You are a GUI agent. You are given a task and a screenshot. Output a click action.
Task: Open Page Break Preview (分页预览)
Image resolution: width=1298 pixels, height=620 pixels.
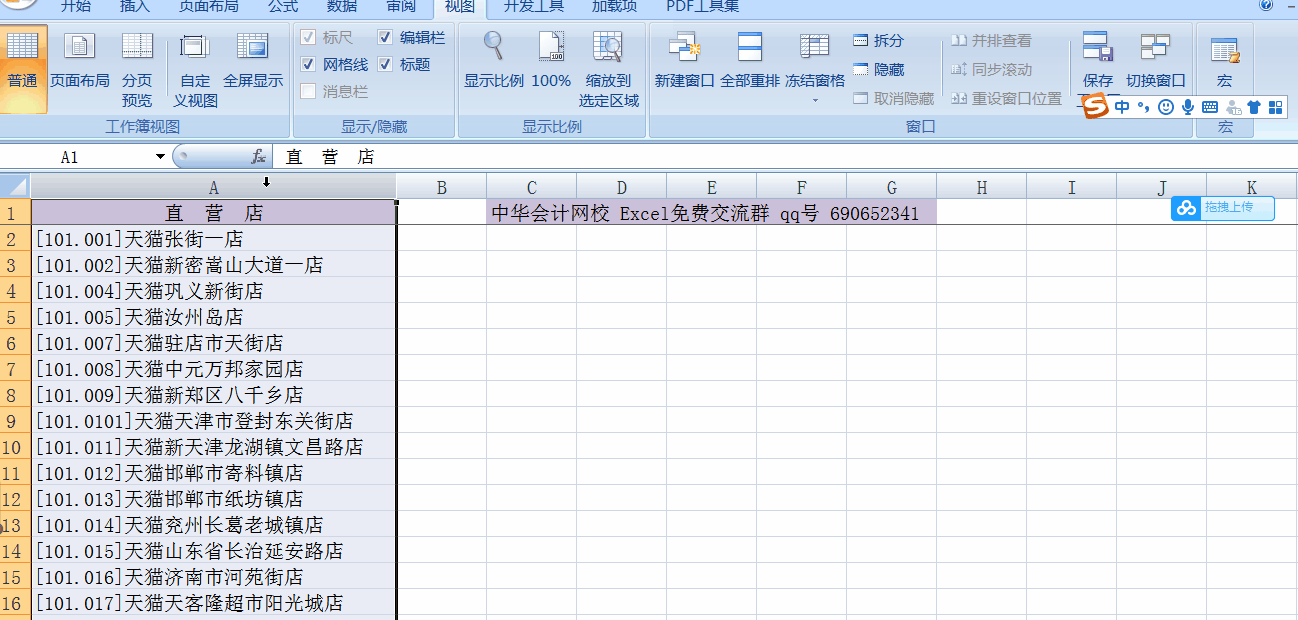(x=137, y=68)
